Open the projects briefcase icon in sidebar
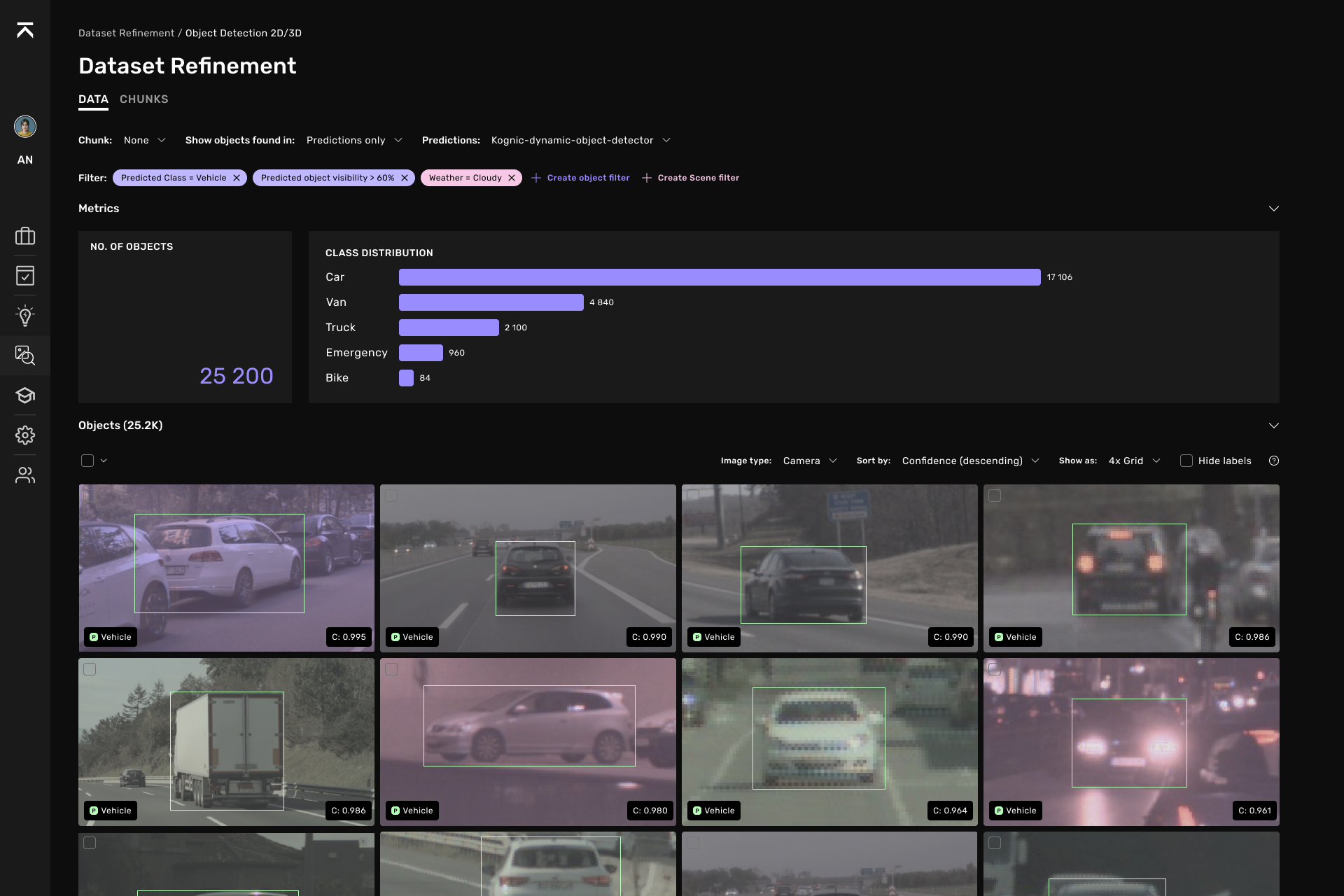 [x=25, y=236]
